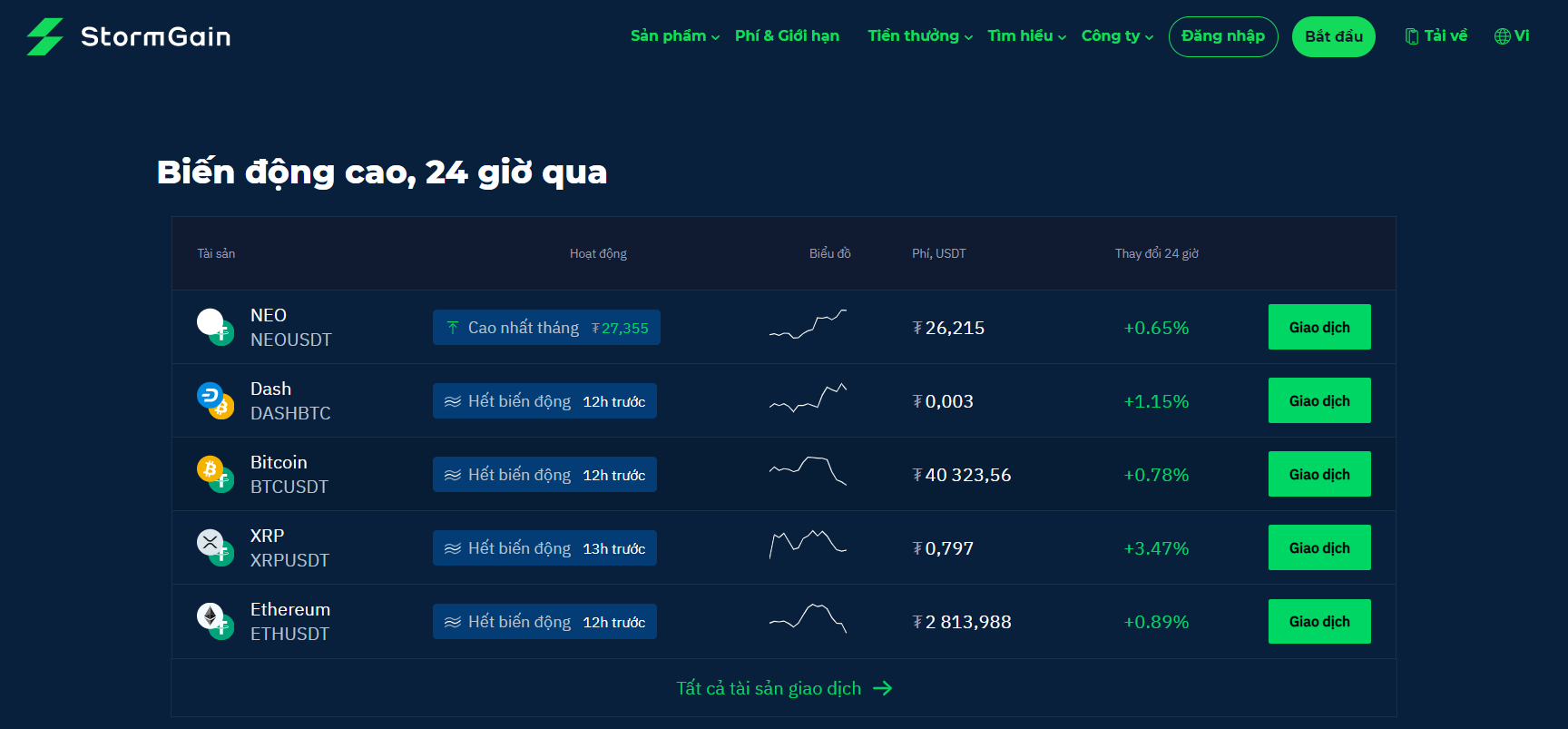Expand the Tiền thưởng dropdown menu
Image resolution: width=1568 pixels, height=729 pixels.
pyautogui.click(x=920, y=36)
